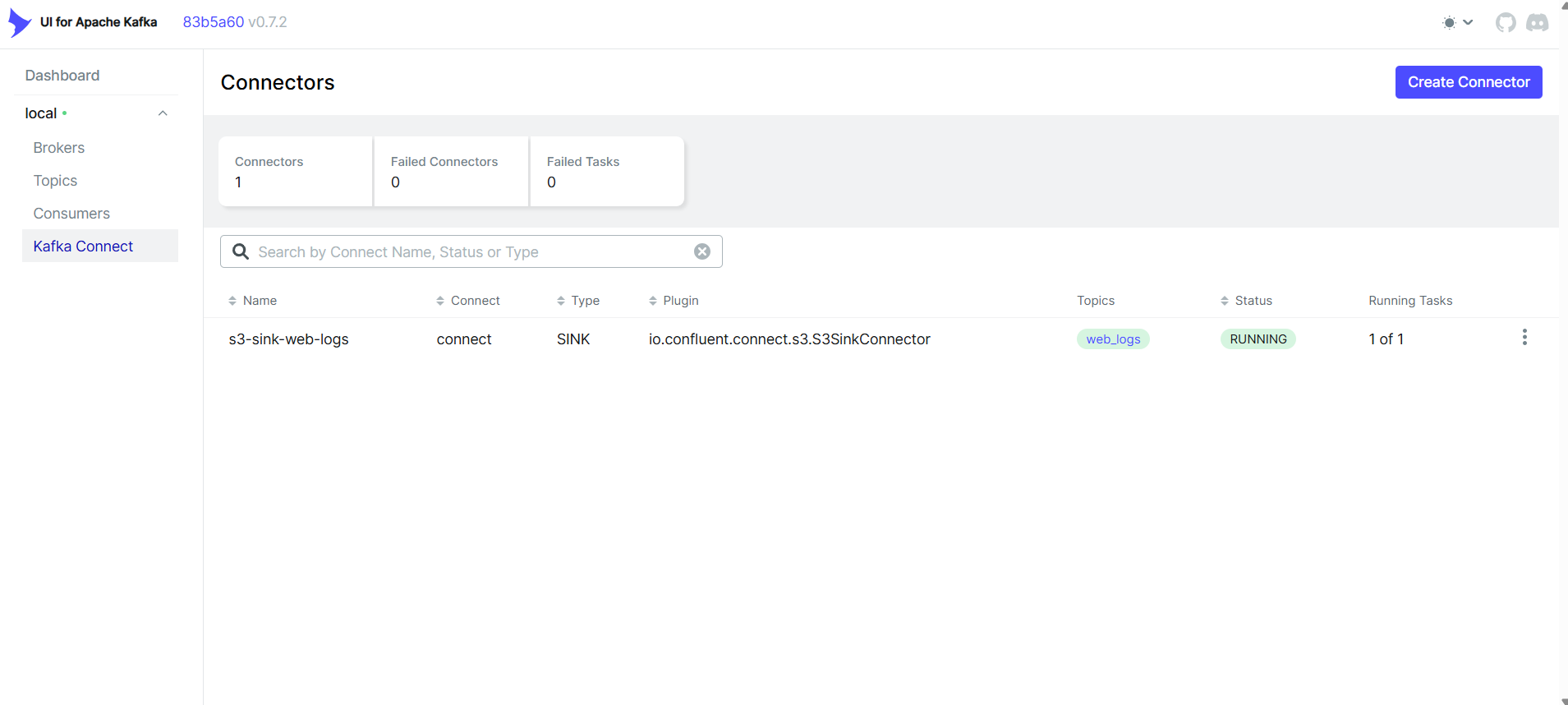Collapse the local cluster menu
1568x705 pixels.
point(163,113)
